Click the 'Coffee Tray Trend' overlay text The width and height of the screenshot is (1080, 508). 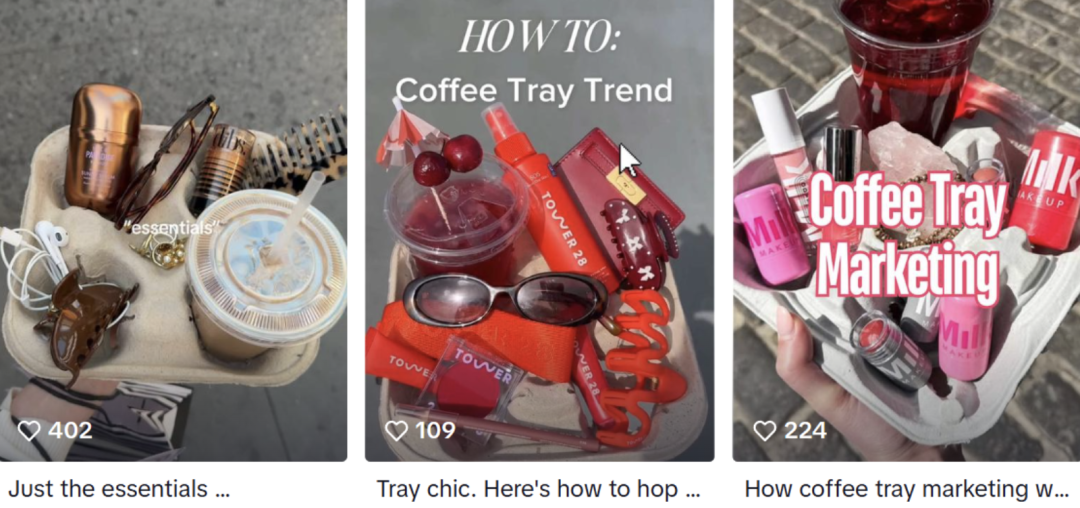click(534, 90)
